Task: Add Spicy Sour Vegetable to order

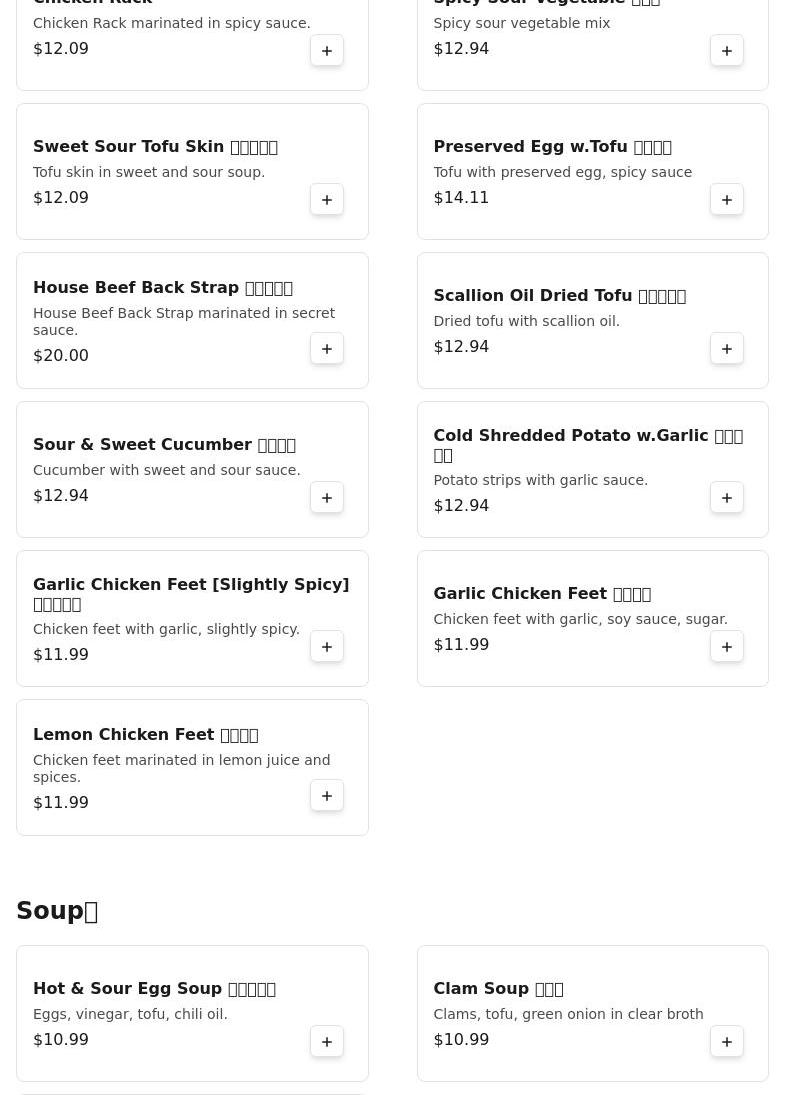Action: (727, 51)
